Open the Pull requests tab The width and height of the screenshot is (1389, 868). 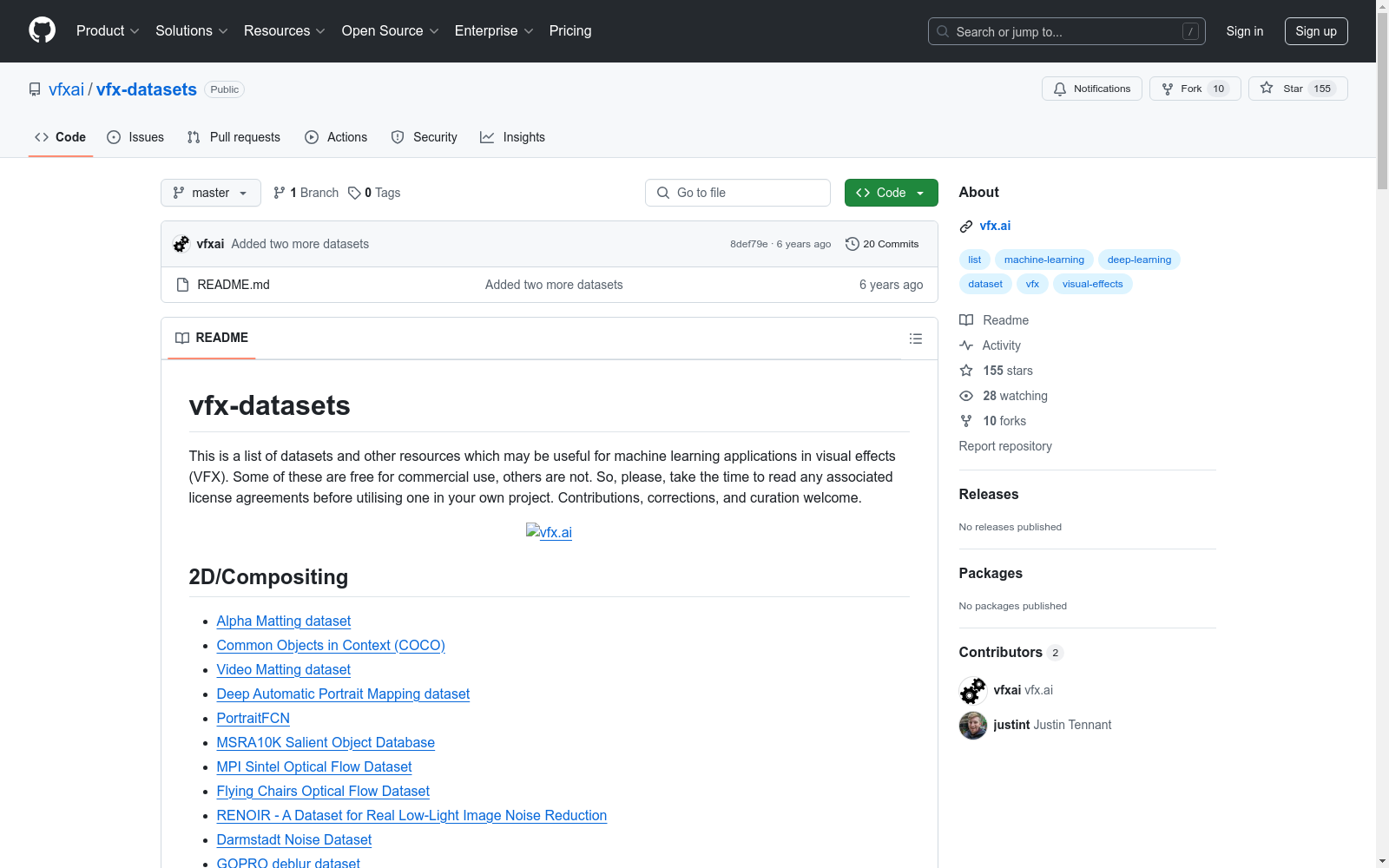pyautogui.click(x=234, y=137)
